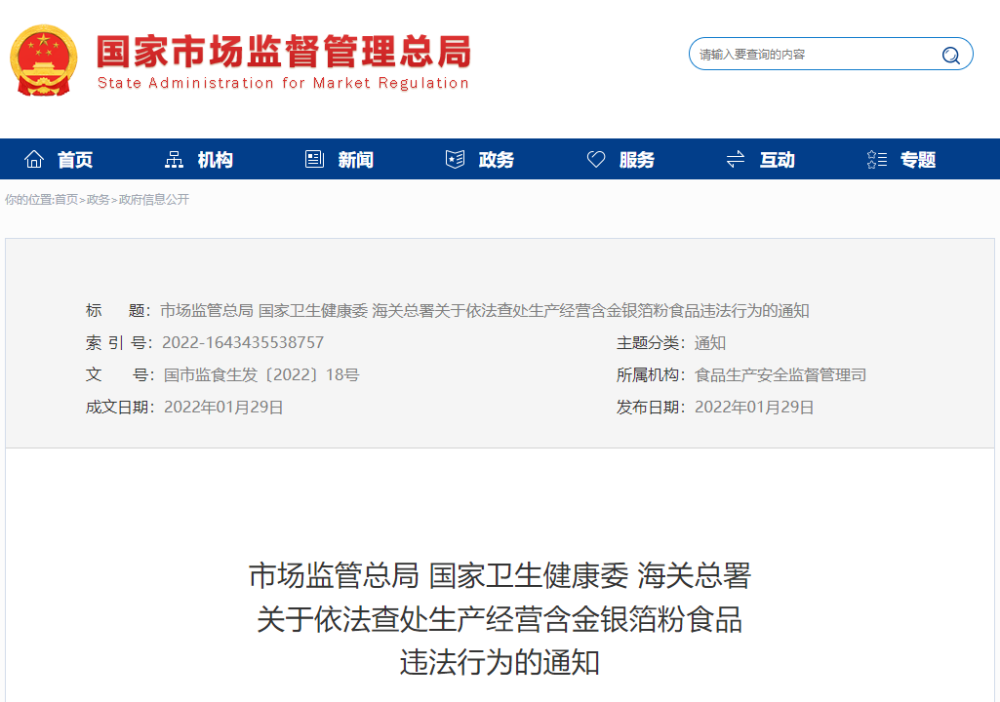Open the 互动 navigation menu
Image resolution: width=1000 pixels, height=702 pixels.
point(776,159)
